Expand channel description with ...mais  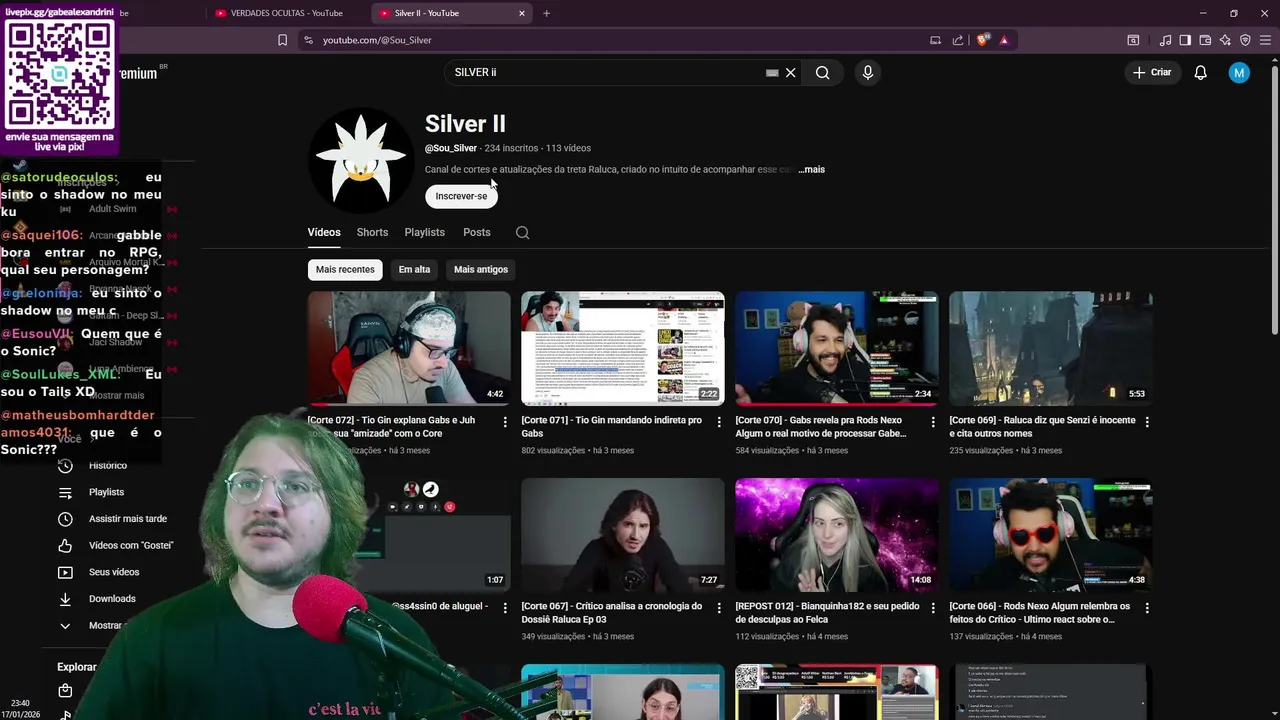pos(812,169)
